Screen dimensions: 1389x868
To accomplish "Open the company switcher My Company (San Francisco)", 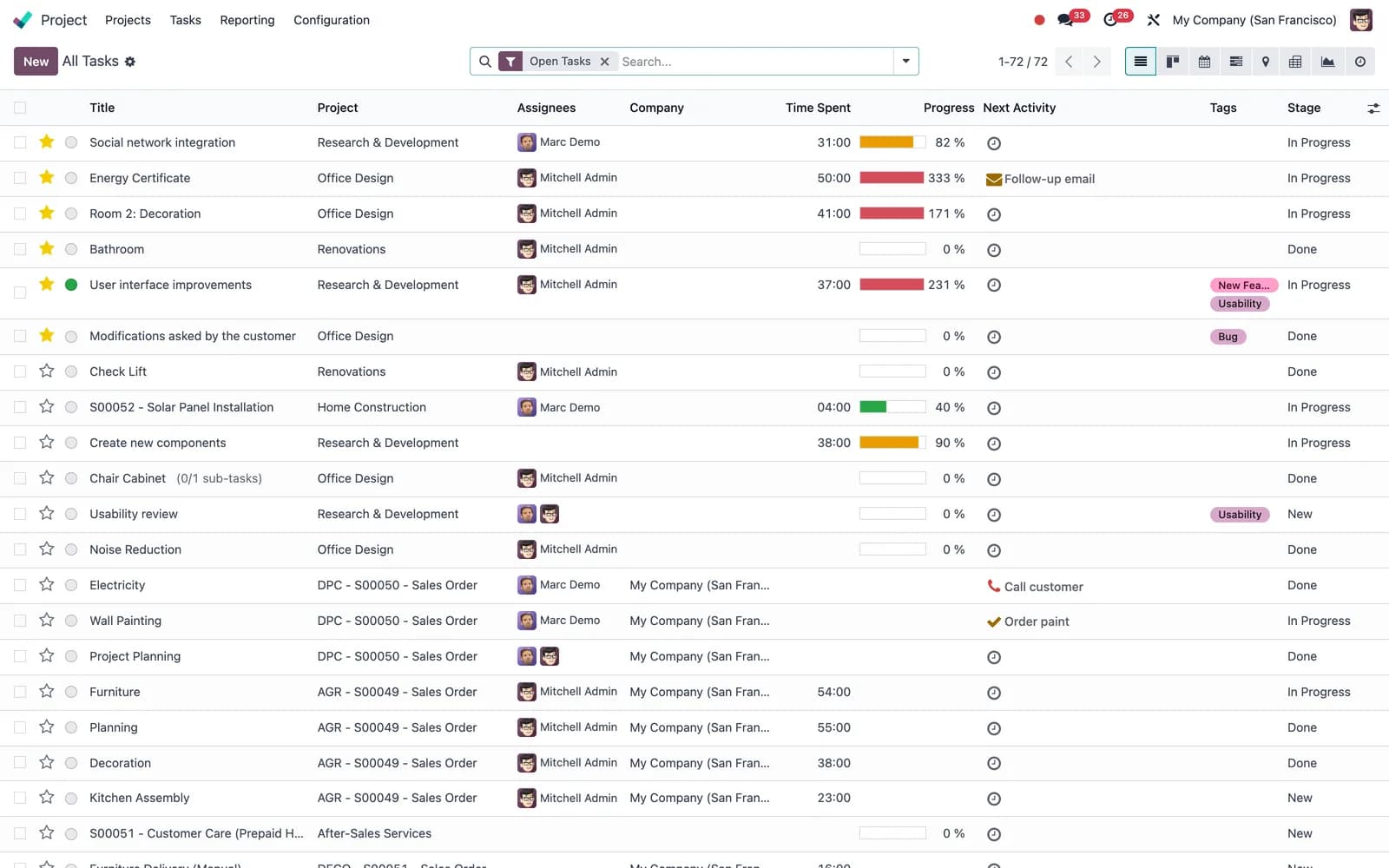I will 1254,20.
